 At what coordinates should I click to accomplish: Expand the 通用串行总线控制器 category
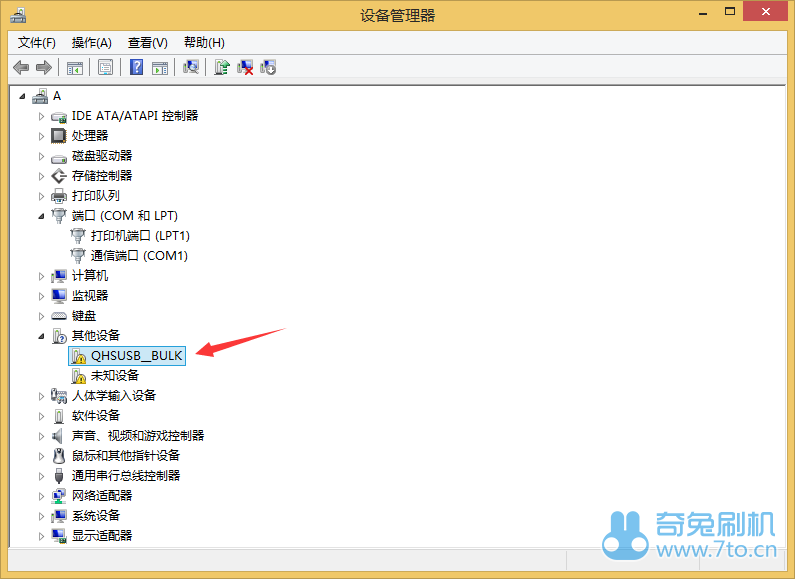42,476
